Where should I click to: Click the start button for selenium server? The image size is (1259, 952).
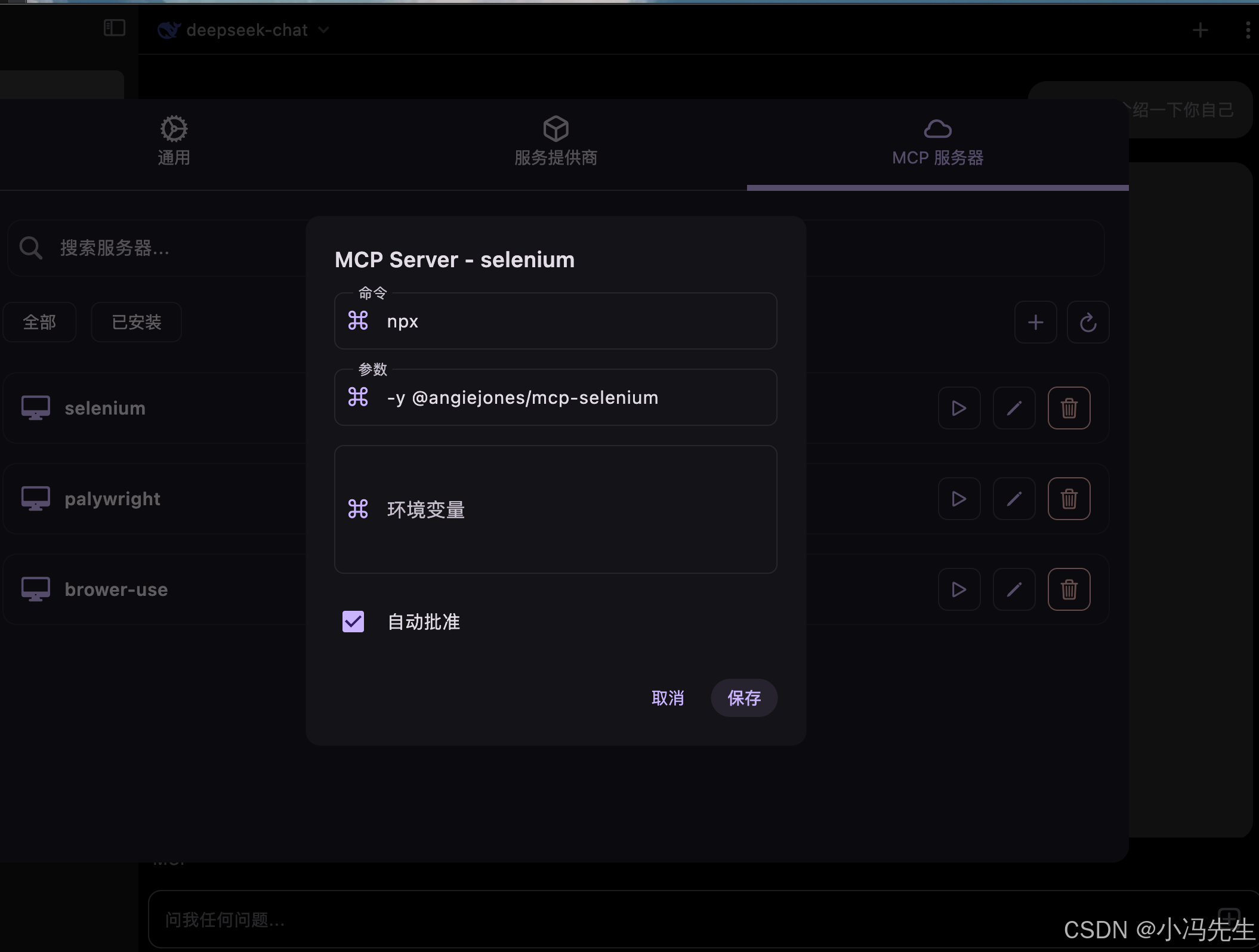pyautogui.click(x=959, y=408)
